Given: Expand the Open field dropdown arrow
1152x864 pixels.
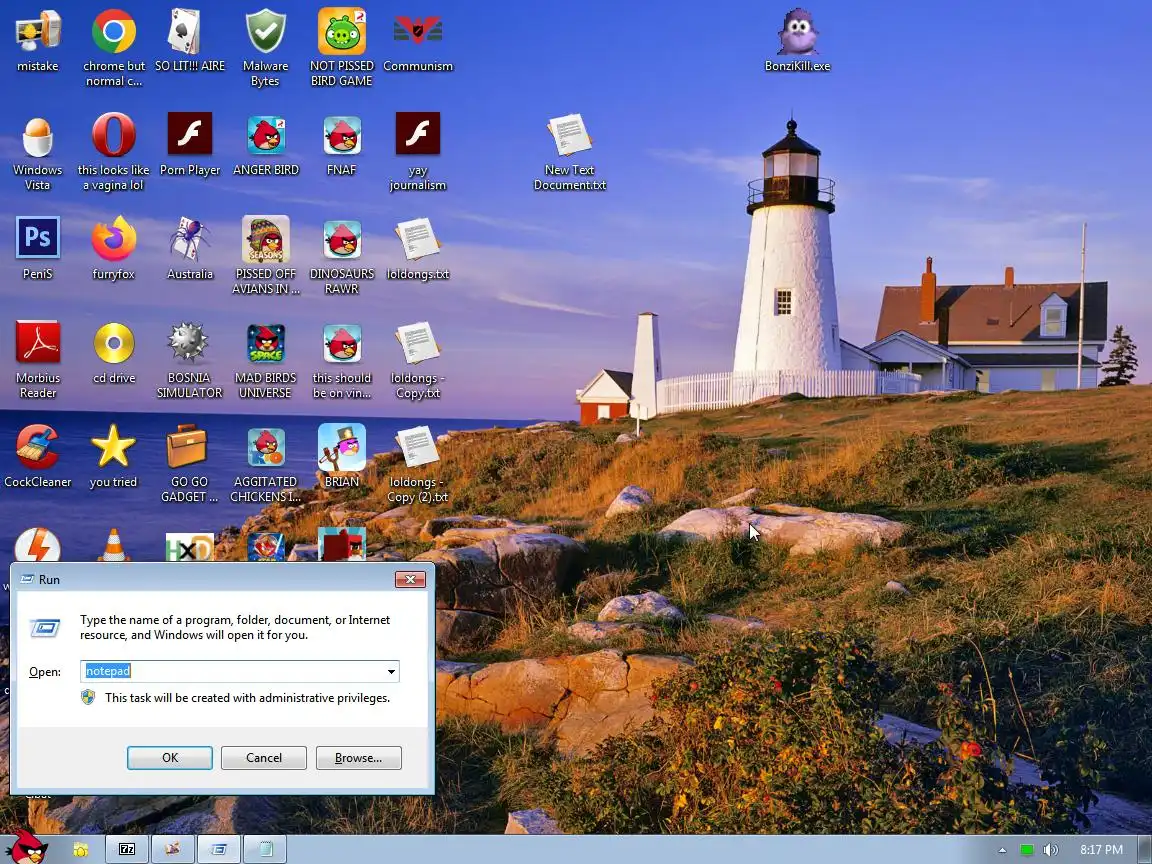Looking at the screenshot, I should pos(392,672).
